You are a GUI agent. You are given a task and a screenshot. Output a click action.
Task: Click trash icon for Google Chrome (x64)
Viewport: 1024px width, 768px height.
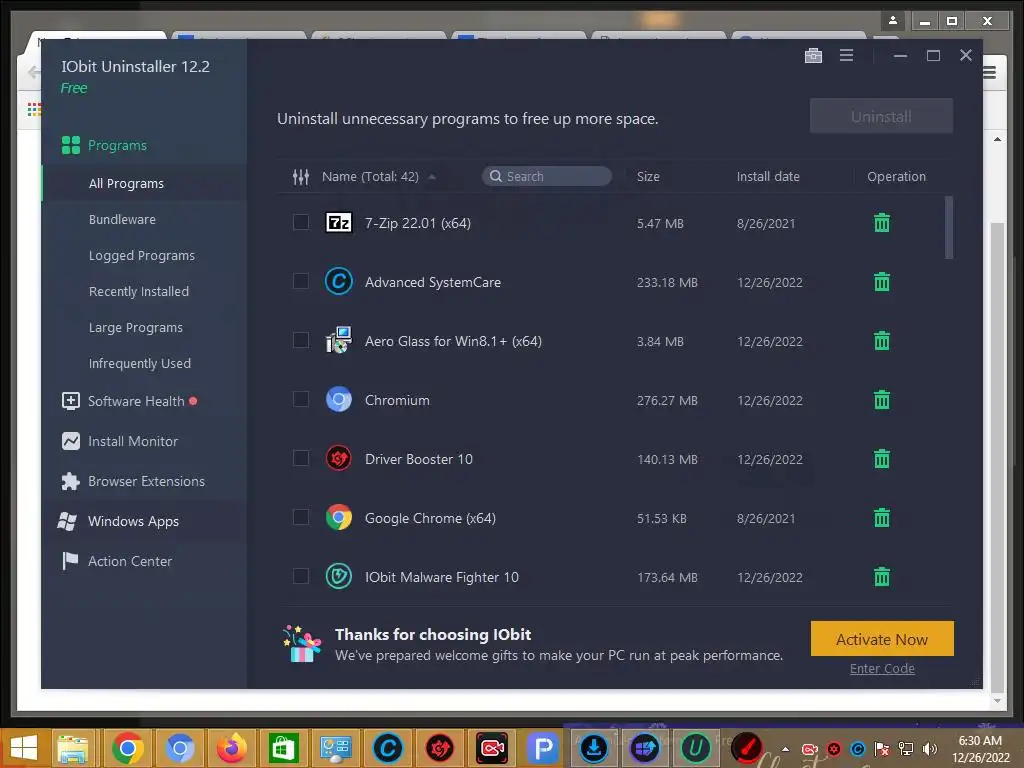pyautogui.click(x=882, y=518)
